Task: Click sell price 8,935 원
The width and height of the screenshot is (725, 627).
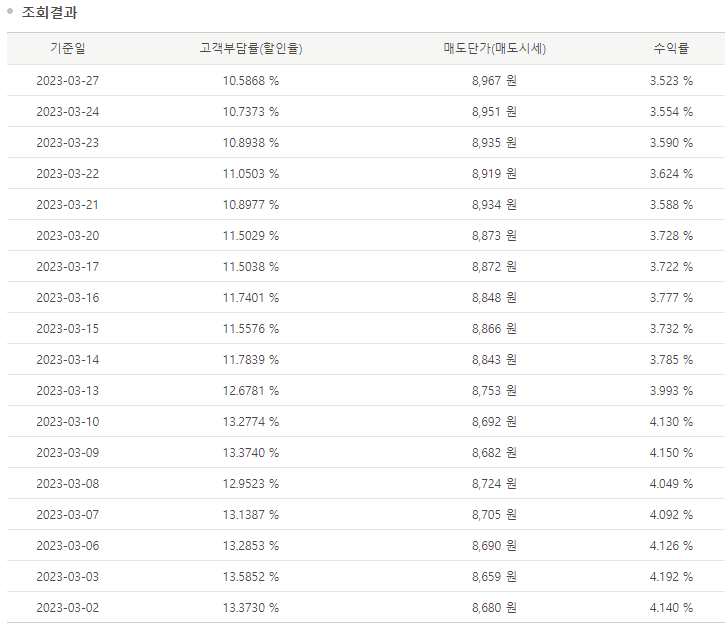Action: coord(494,142)
